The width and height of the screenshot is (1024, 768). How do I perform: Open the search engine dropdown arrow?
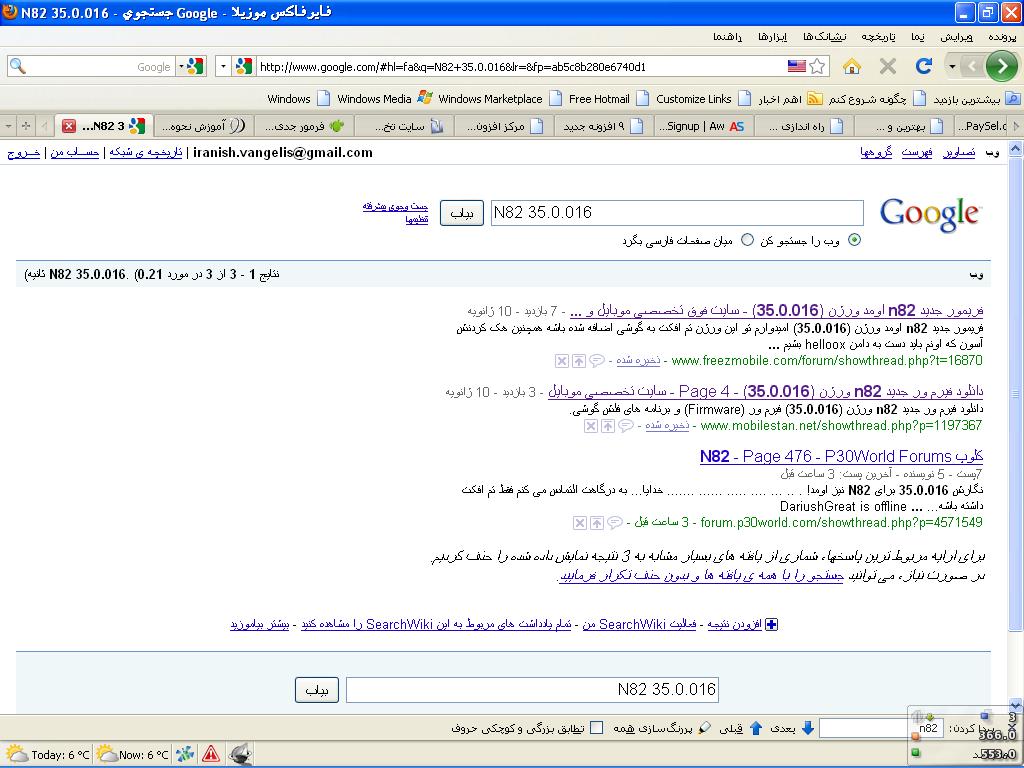tap(182, 66)
